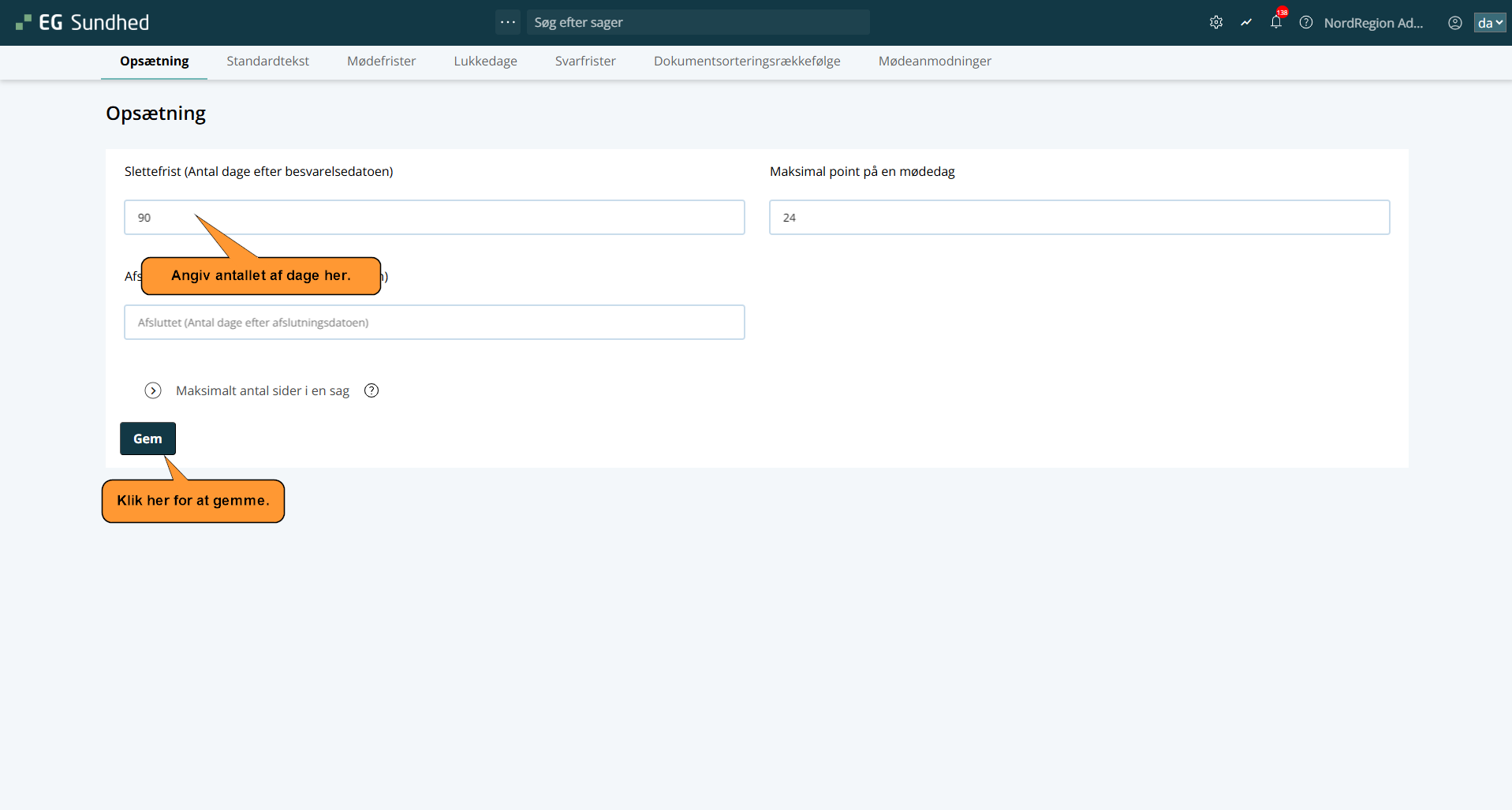Open the notifications bell
The image size is (1512, 810).
click(x=1275, y=23)
